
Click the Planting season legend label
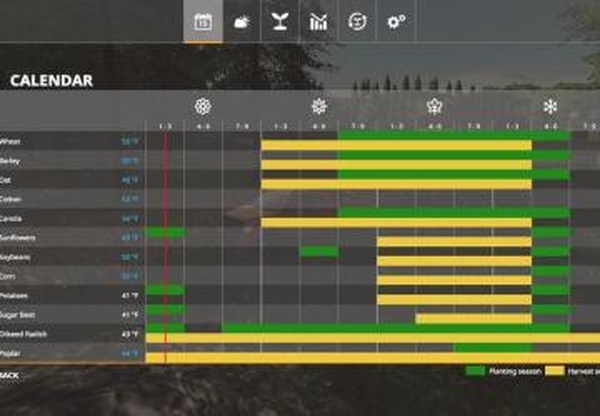[x=515, y=371]
